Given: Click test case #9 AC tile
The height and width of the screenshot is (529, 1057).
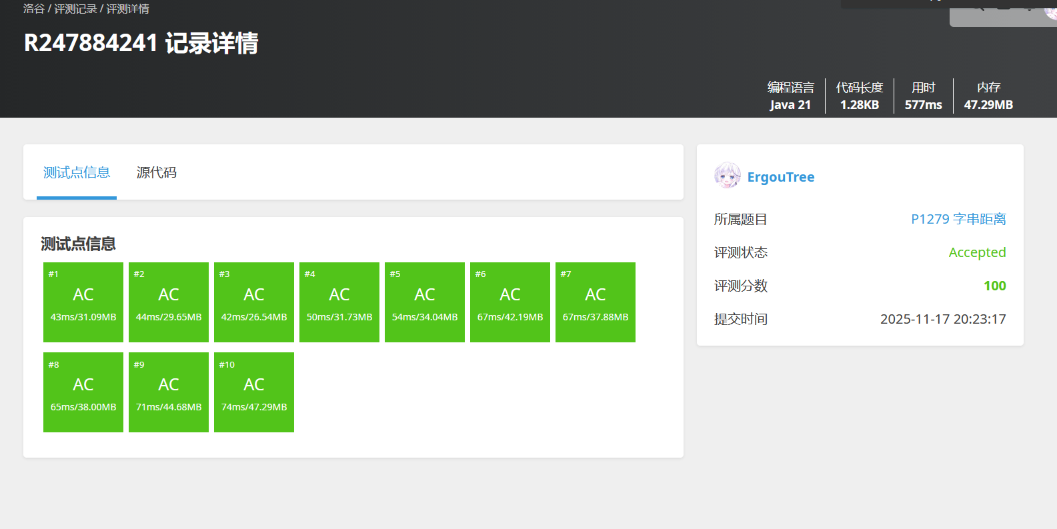Looking at the screenshot, I should [169, 392].
